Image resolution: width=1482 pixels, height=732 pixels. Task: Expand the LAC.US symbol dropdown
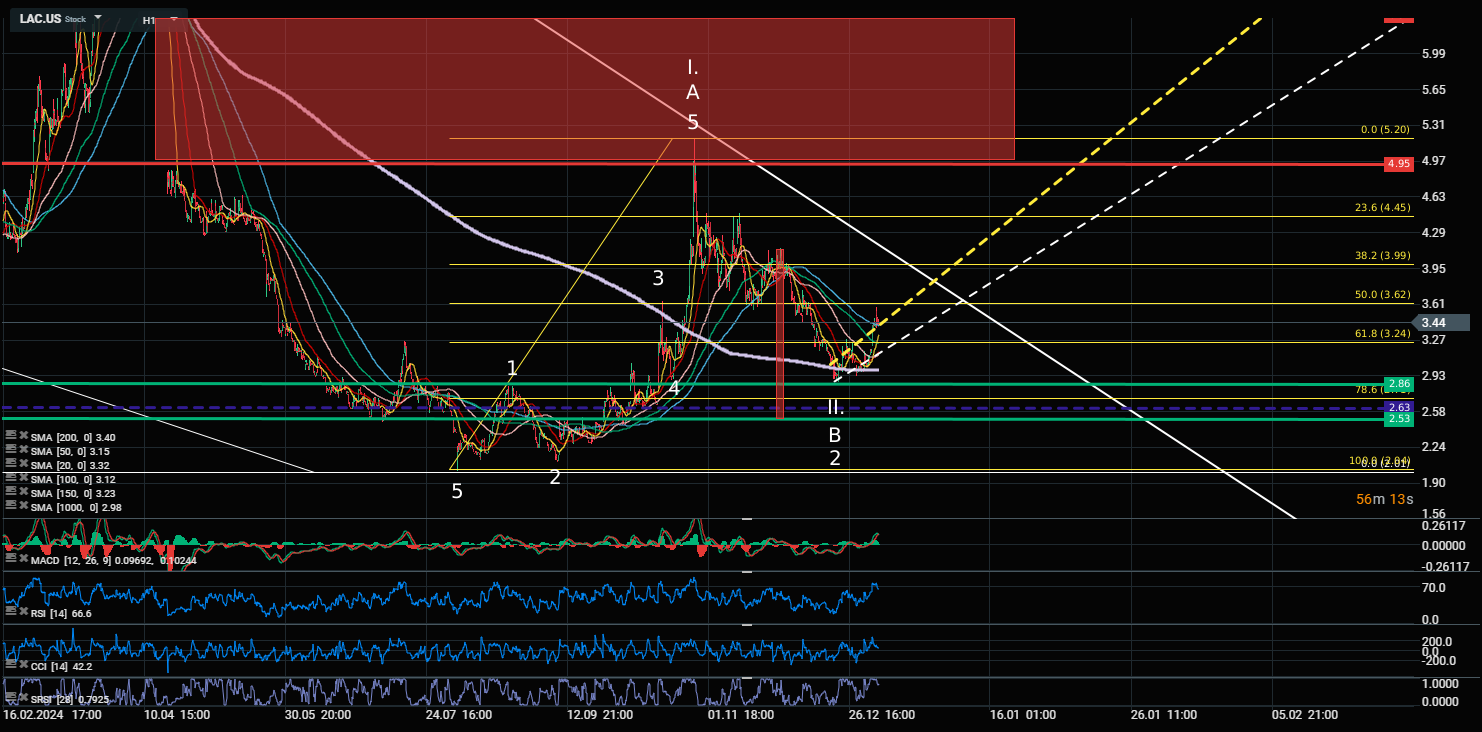(98, 19)
